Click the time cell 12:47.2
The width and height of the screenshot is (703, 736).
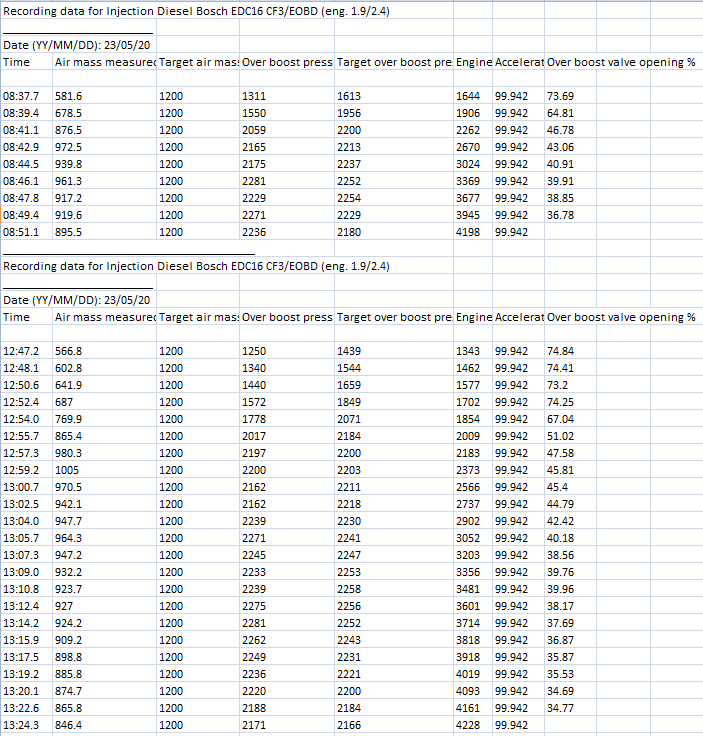click(x=21, y=351)
